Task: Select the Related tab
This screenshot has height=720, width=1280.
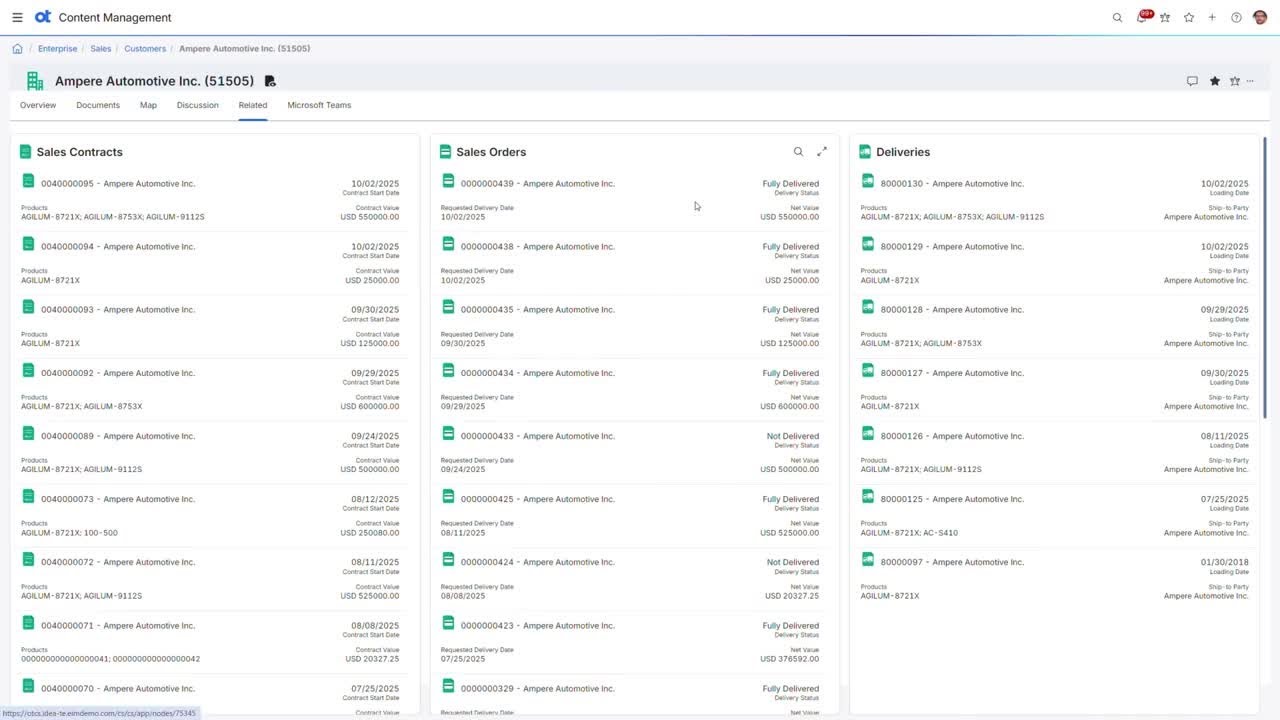Action: (253, 105)
